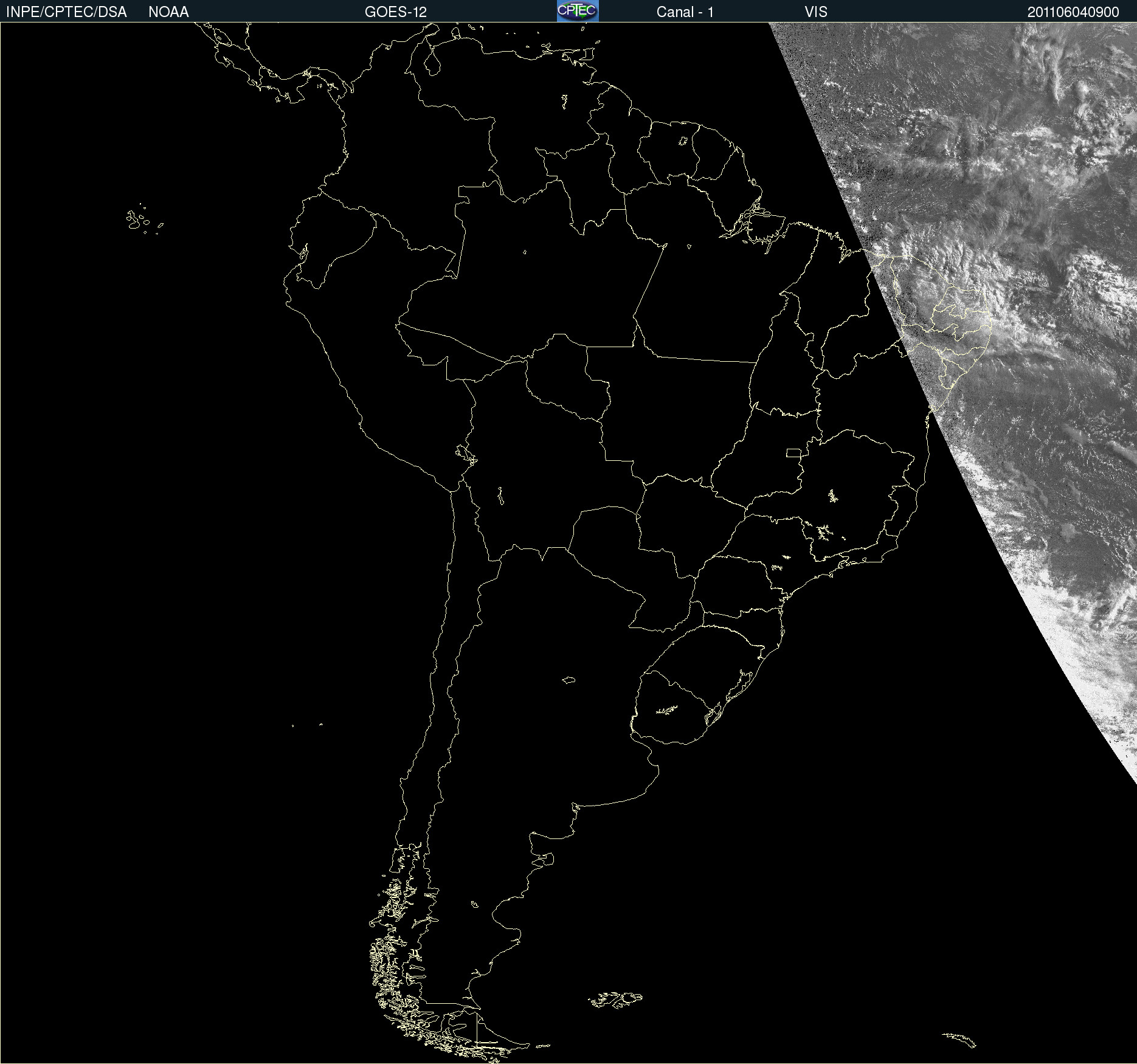Click the Canal - 1 channel label
The image size is (1137, 1064).
[685, 12]
